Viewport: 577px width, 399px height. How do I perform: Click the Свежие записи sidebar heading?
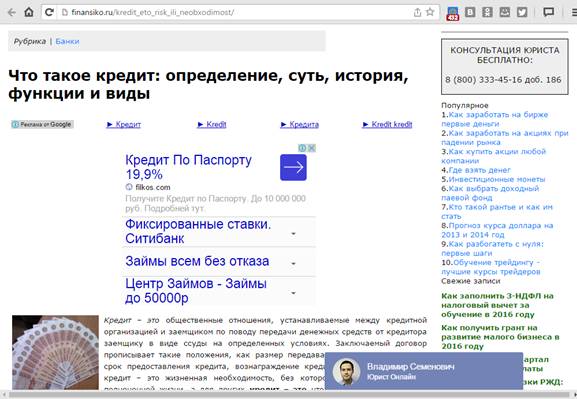click(471, 281)
